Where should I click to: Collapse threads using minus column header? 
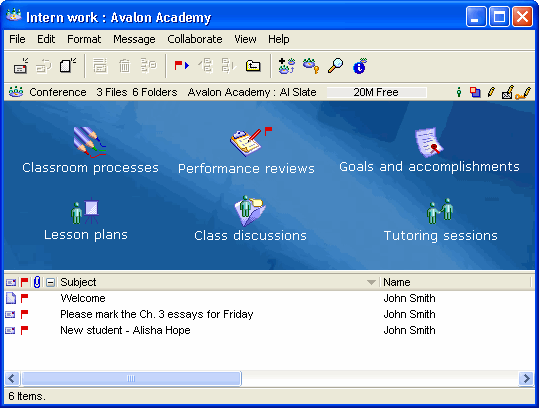pos(51,283)
